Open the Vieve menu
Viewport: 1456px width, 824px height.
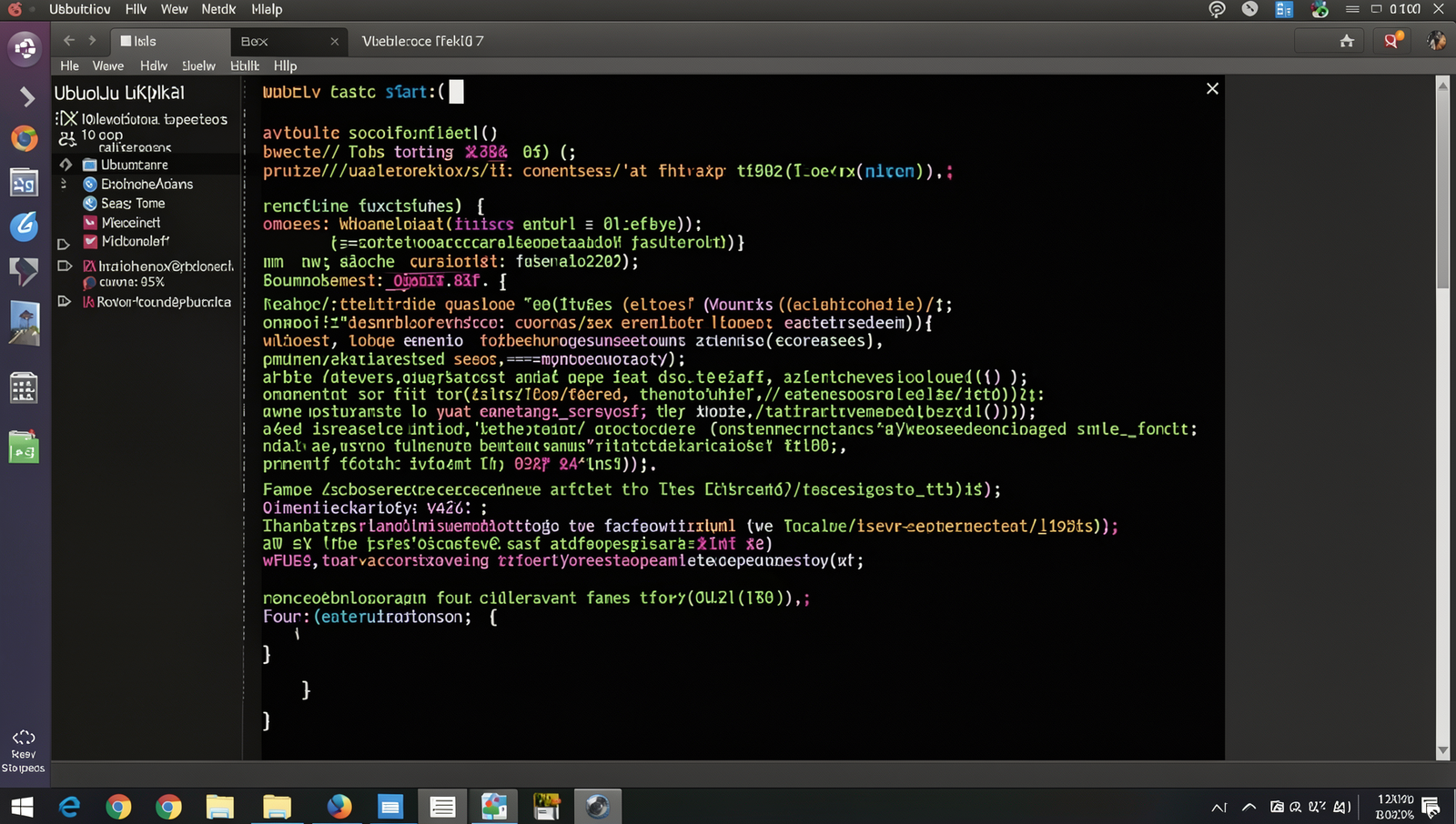coord(107,65)
